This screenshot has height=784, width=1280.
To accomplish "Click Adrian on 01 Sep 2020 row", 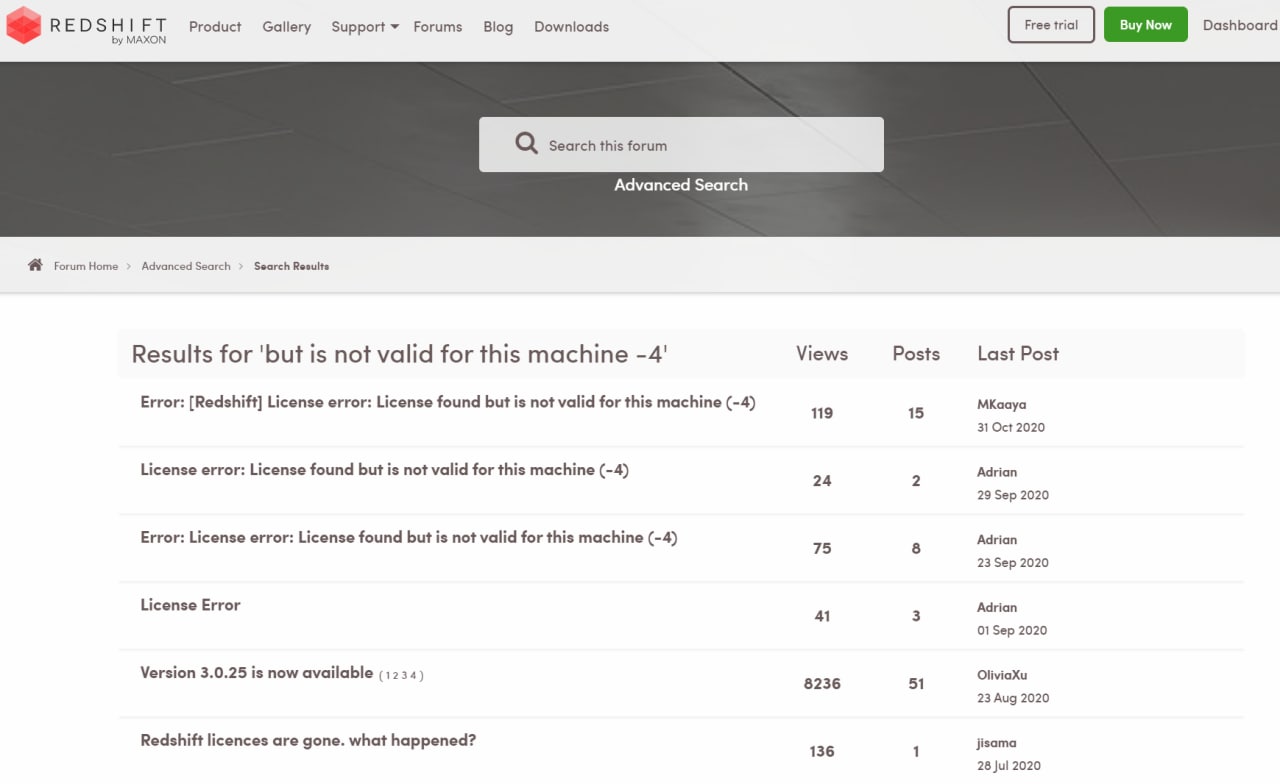I will tap(997, 608).
